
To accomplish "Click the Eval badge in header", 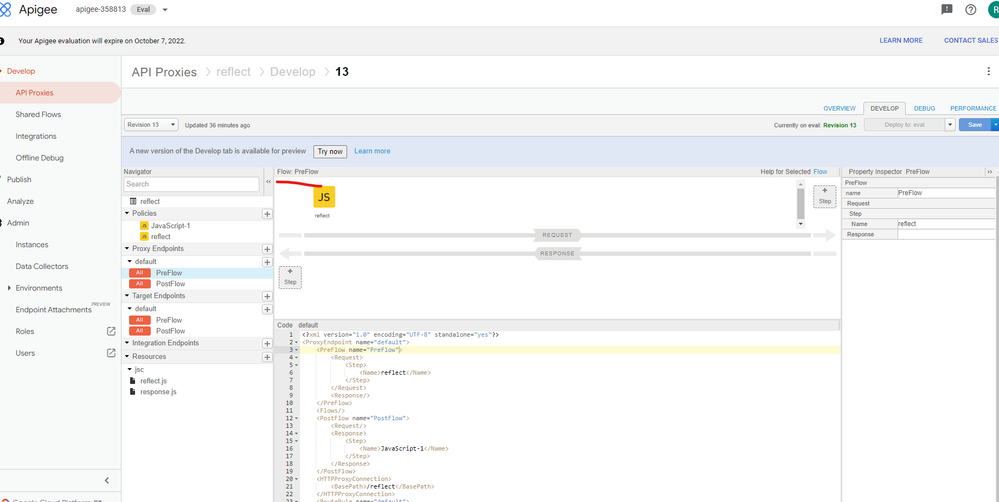I will [x=142, y=10].
